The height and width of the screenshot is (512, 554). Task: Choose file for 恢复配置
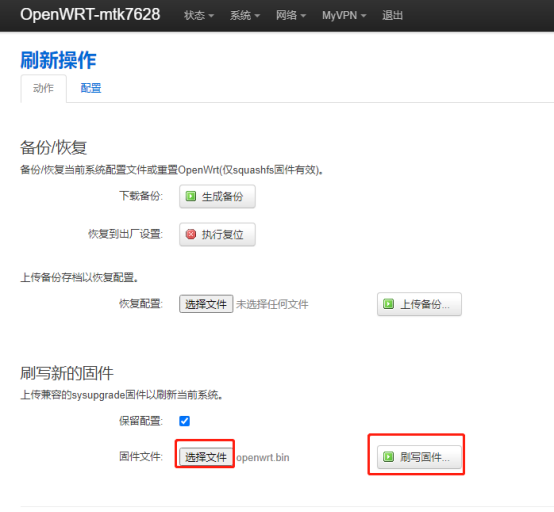[x=206, y=304]
